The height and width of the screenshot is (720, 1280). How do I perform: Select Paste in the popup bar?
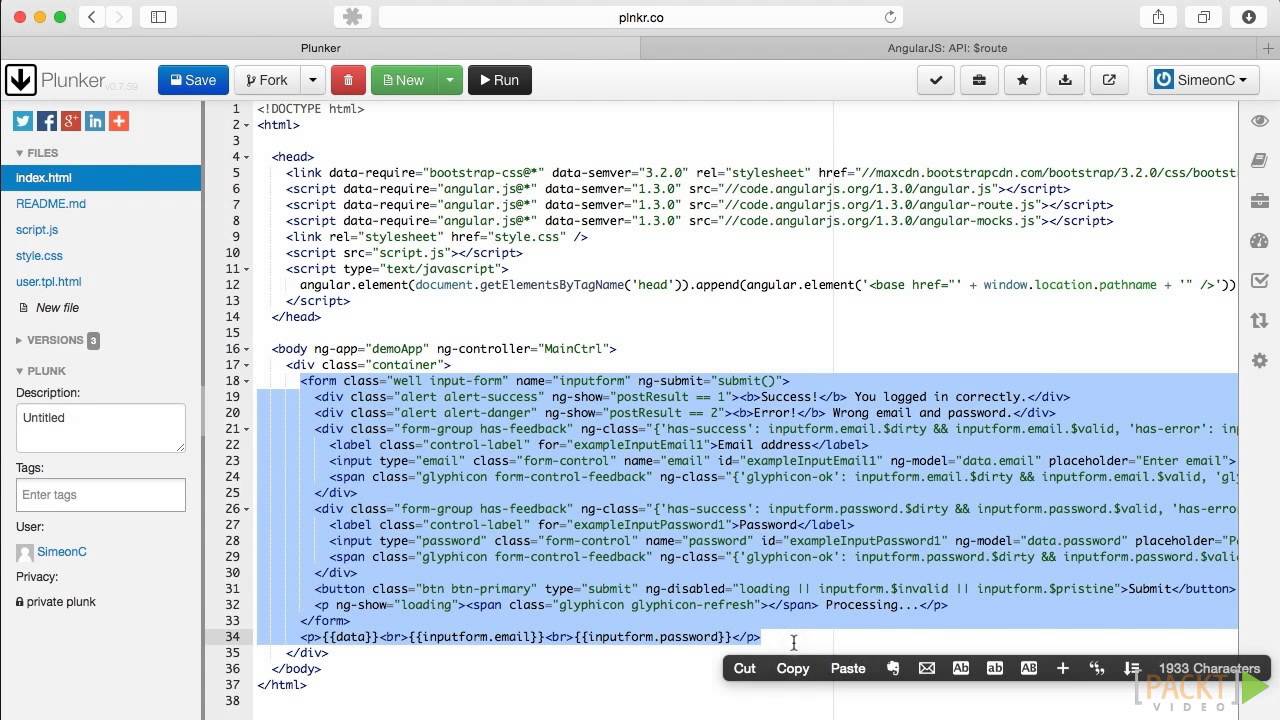pyautogui.click(x=848, y=668)
